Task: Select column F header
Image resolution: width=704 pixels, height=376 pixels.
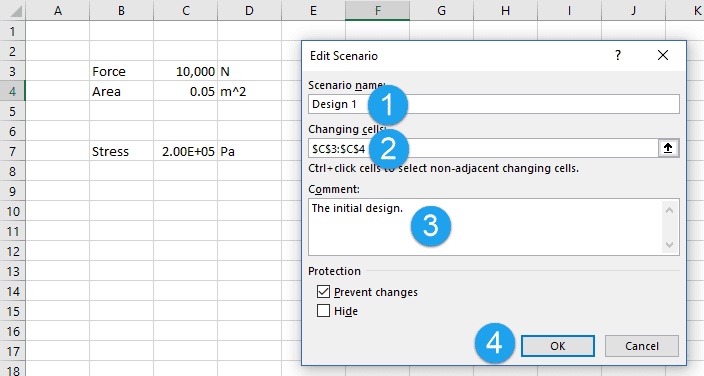Action: click(377, 10)
